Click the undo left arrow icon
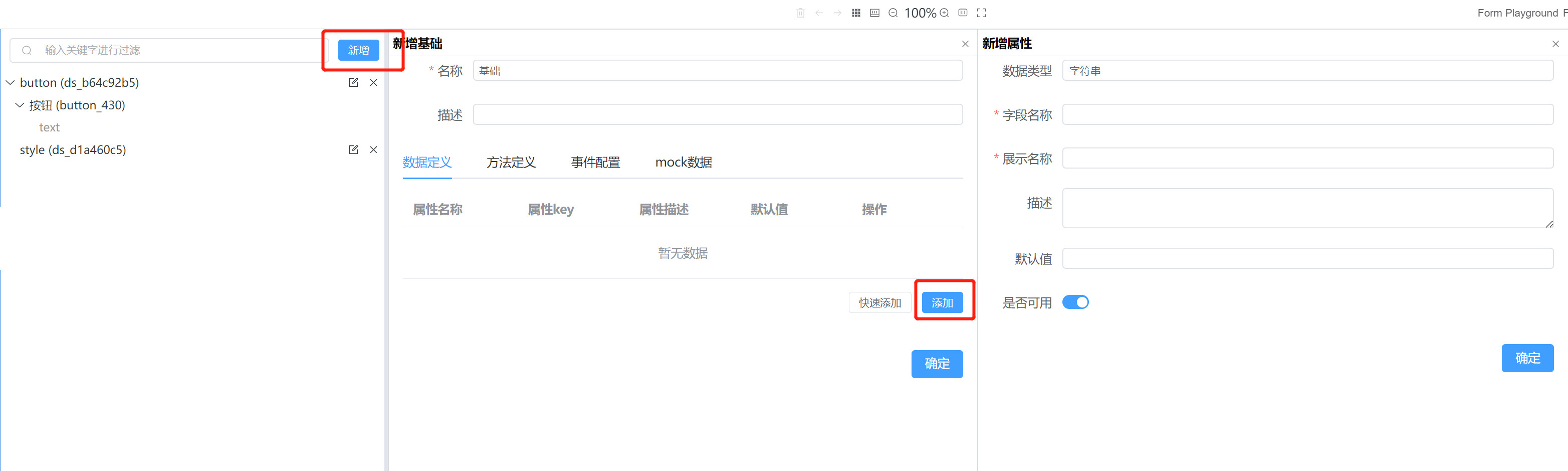1568x471 pixels. 819,13
